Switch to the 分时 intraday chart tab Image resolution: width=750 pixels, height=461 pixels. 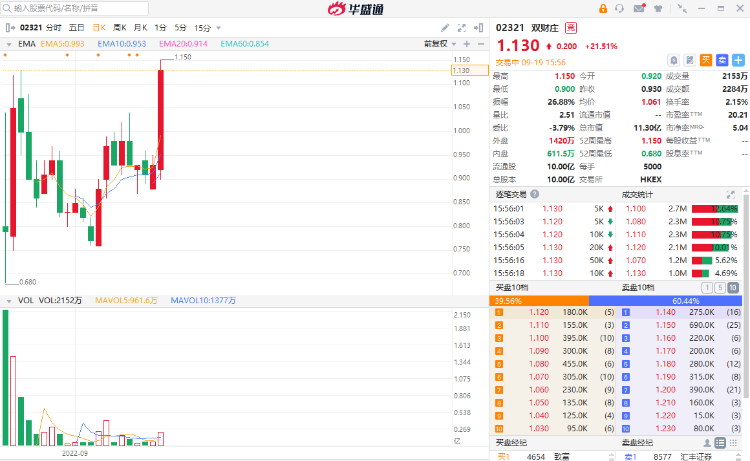(54, 28)
